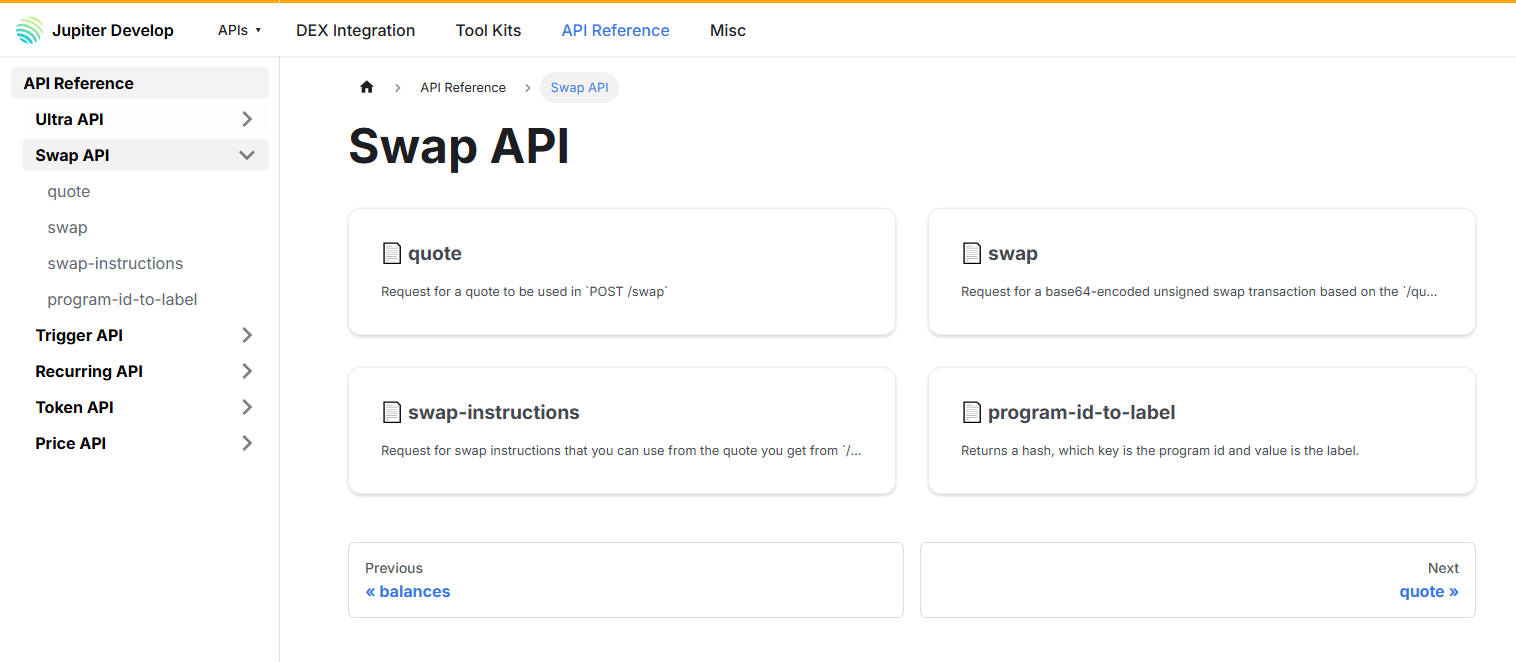This screenshot has height=662, width=1516.
Task: Expand the Ultra API sidebar section
Action: coord(247,119)
